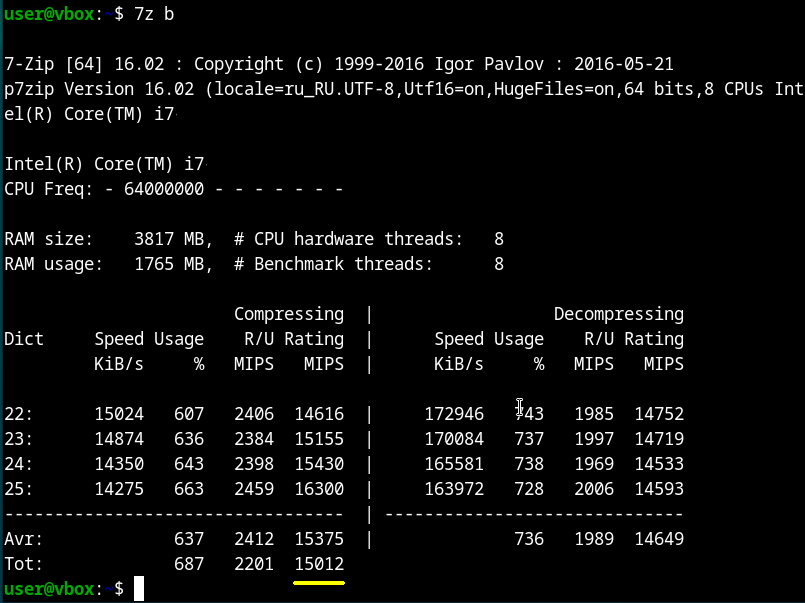This screenshot has height=603, width=805.
Task: Select the decompression rating "14593"
Action: [659, 489]
